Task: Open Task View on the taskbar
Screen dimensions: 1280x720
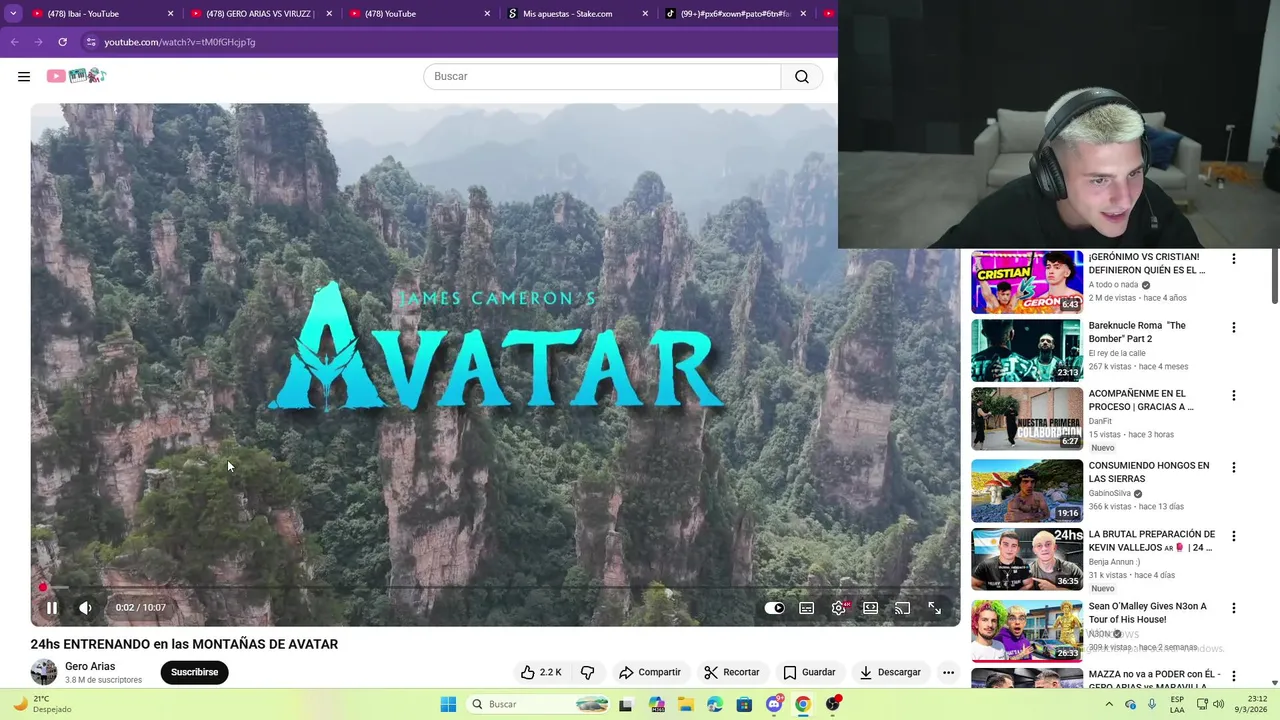Action: (x=626, y=704)
